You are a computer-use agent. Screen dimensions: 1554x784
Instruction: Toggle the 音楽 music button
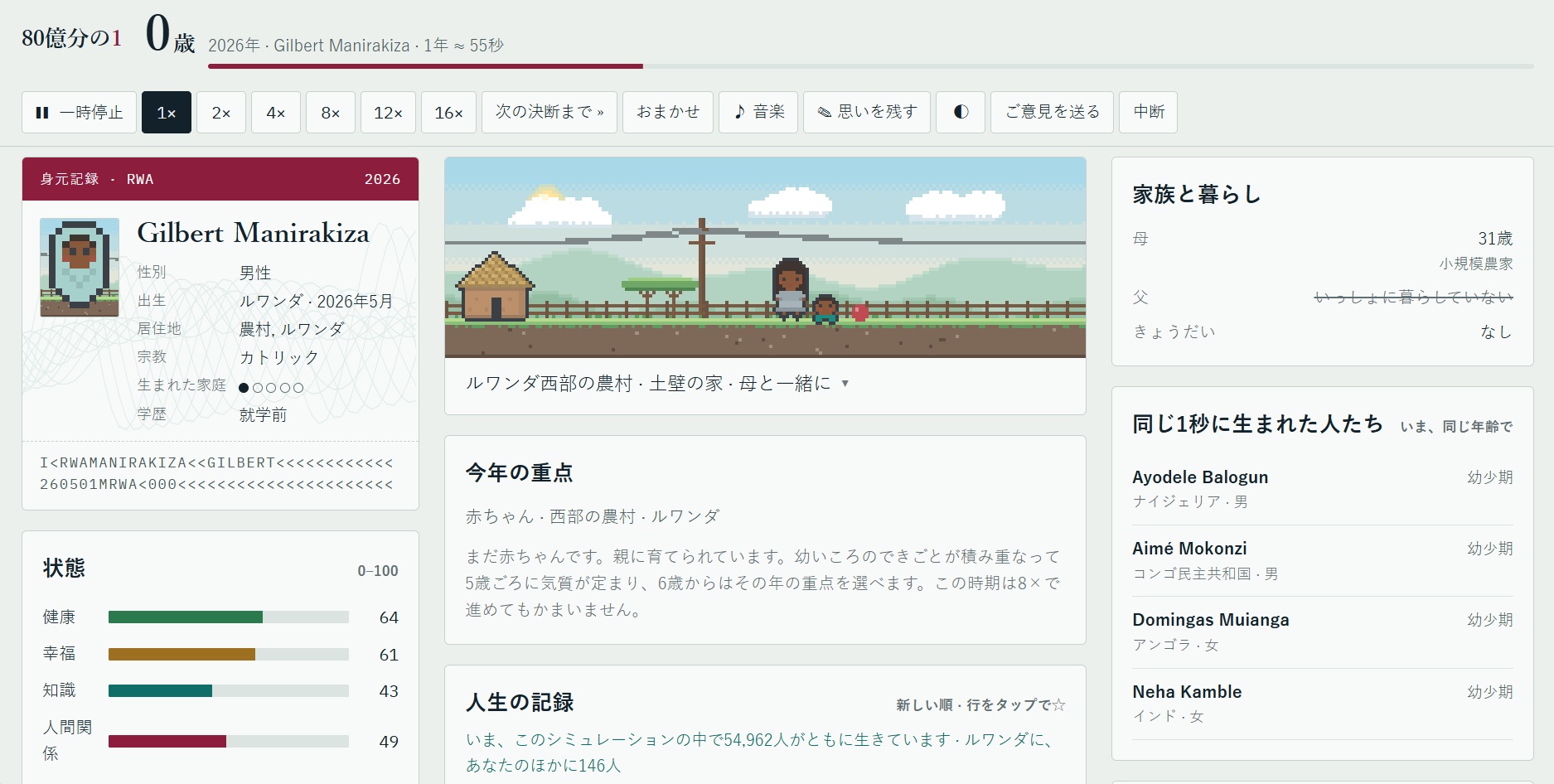point(758,112)
